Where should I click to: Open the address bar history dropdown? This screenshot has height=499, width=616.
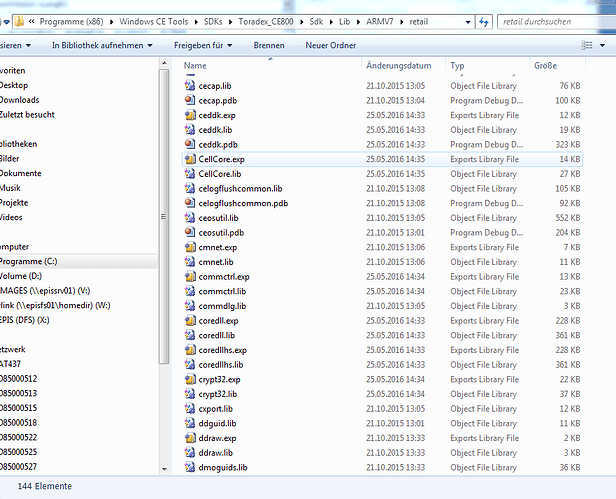468,22
